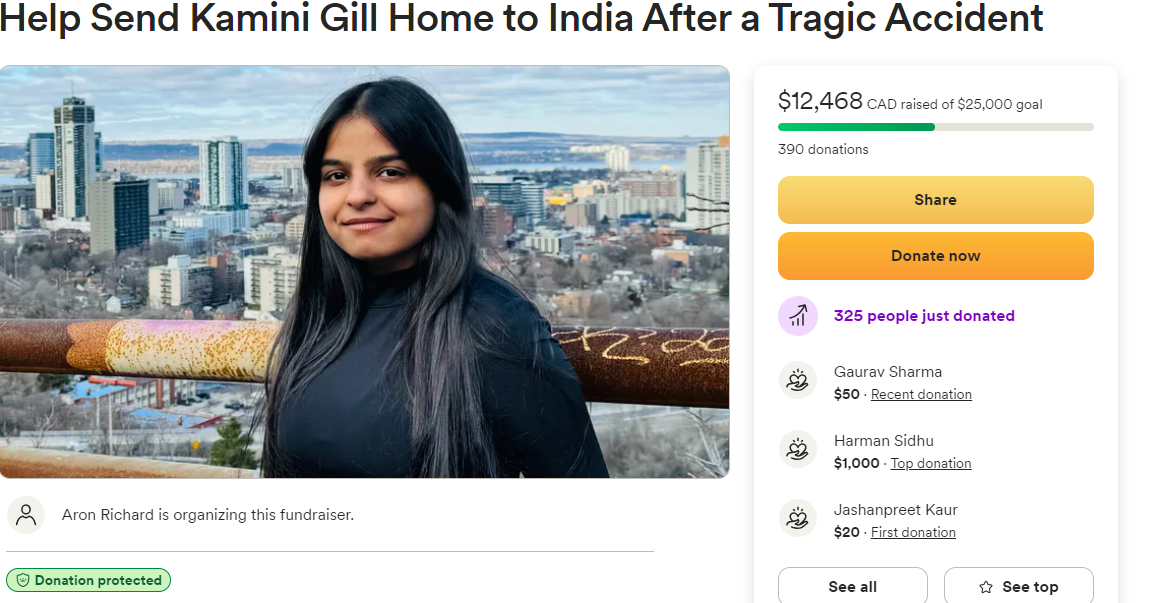Follow the Recent donation link
This screenshot has width=1153, height=603.
[921, 394]
